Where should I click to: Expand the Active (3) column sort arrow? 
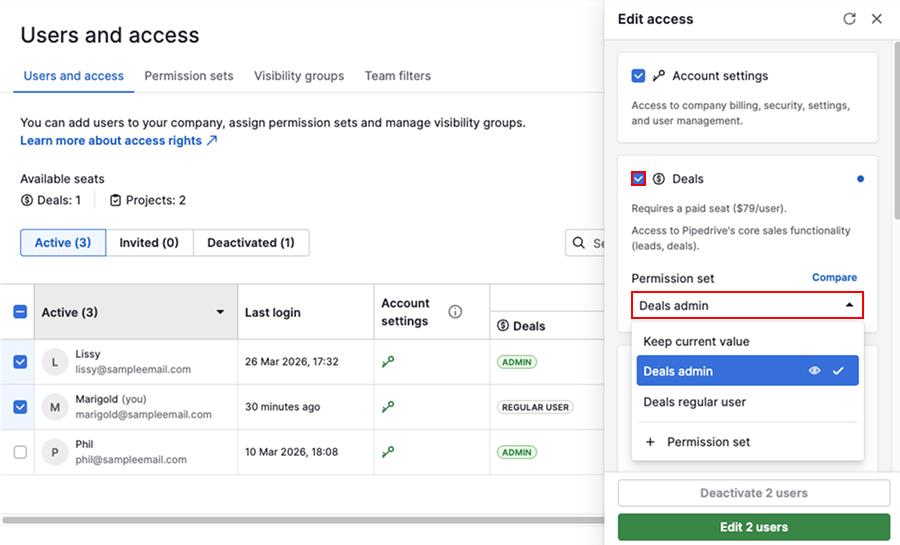[x=220, y=313]
